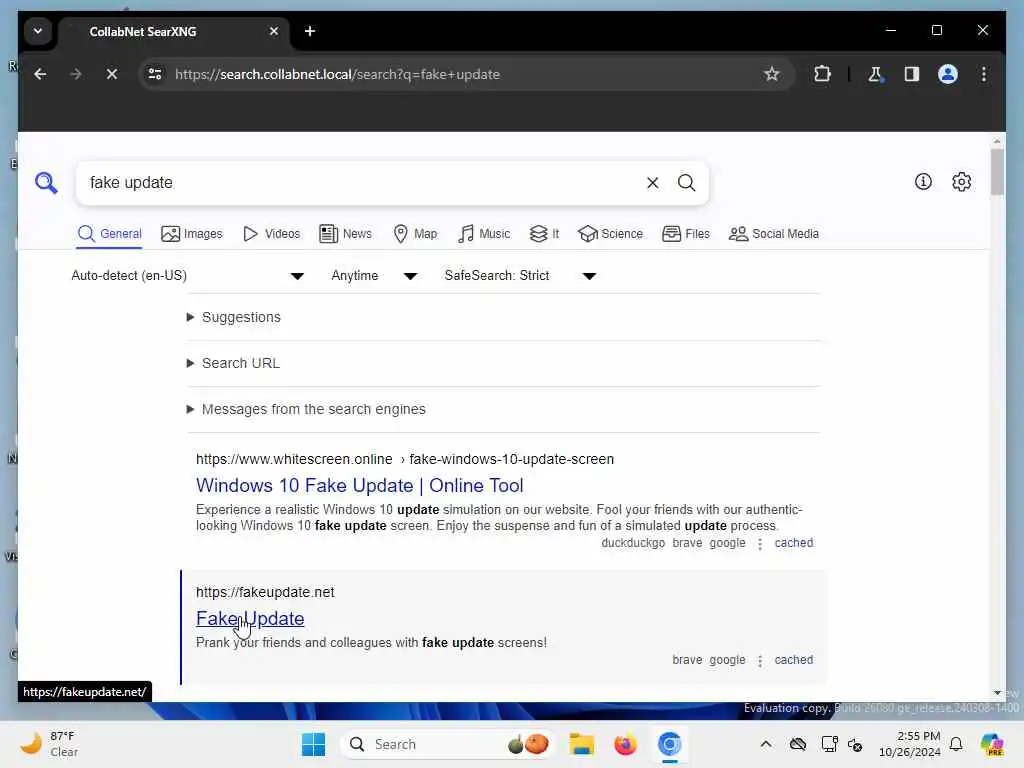Open the Fake Update result link
The width and height of the screenshot is (1024, 768).
point(250,618)
